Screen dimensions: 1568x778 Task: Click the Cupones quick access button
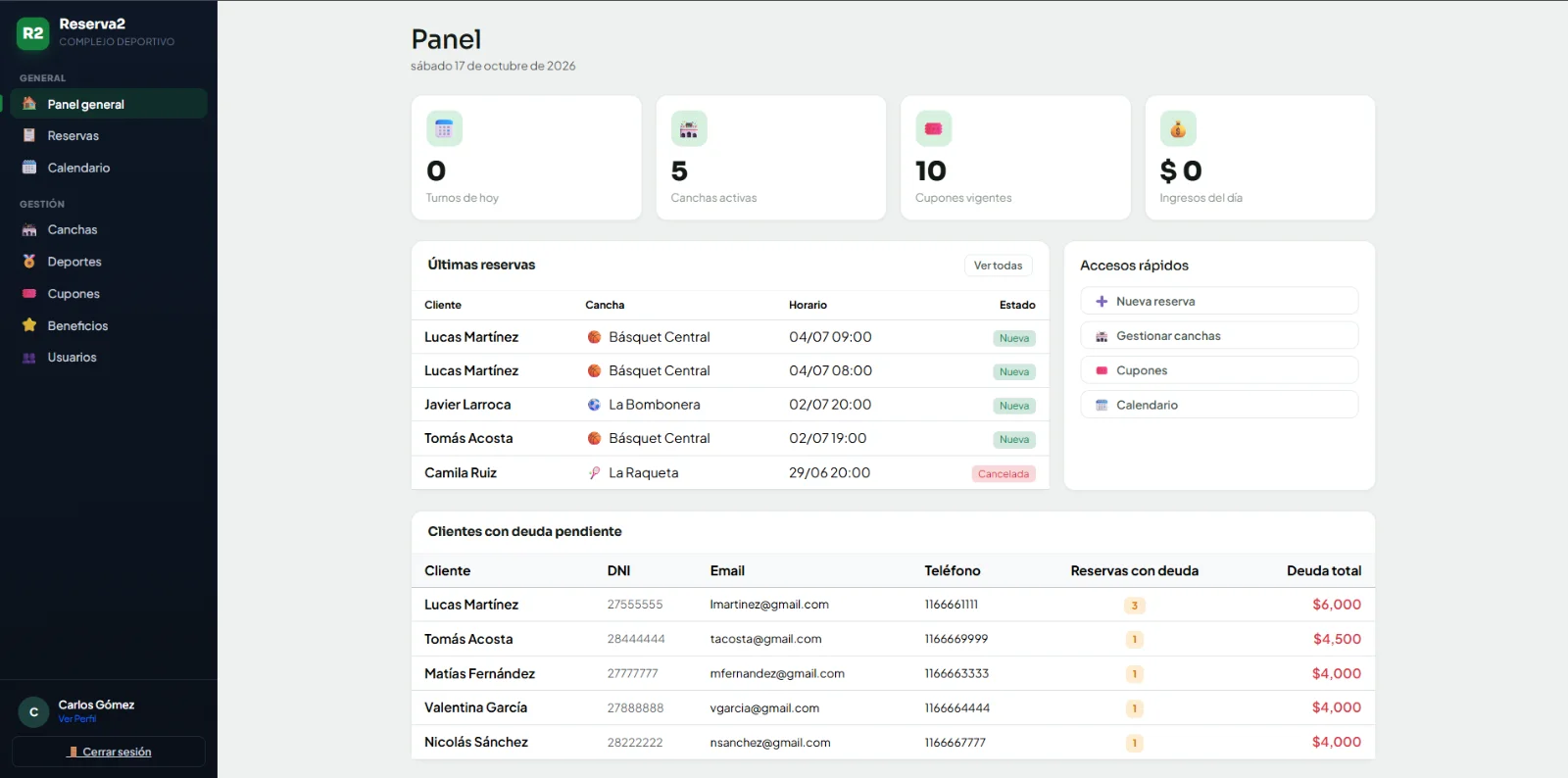click(x=1219, y=370)
